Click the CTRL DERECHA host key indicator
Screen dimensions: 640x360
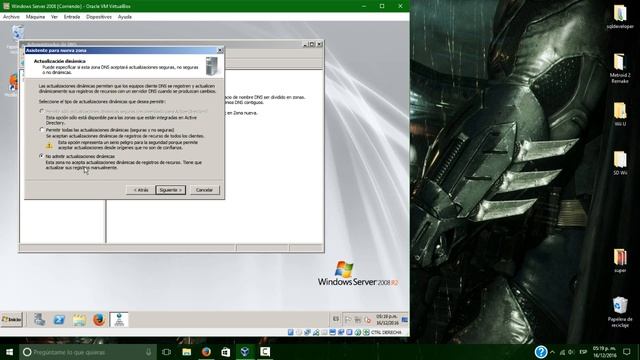point(386,332)
